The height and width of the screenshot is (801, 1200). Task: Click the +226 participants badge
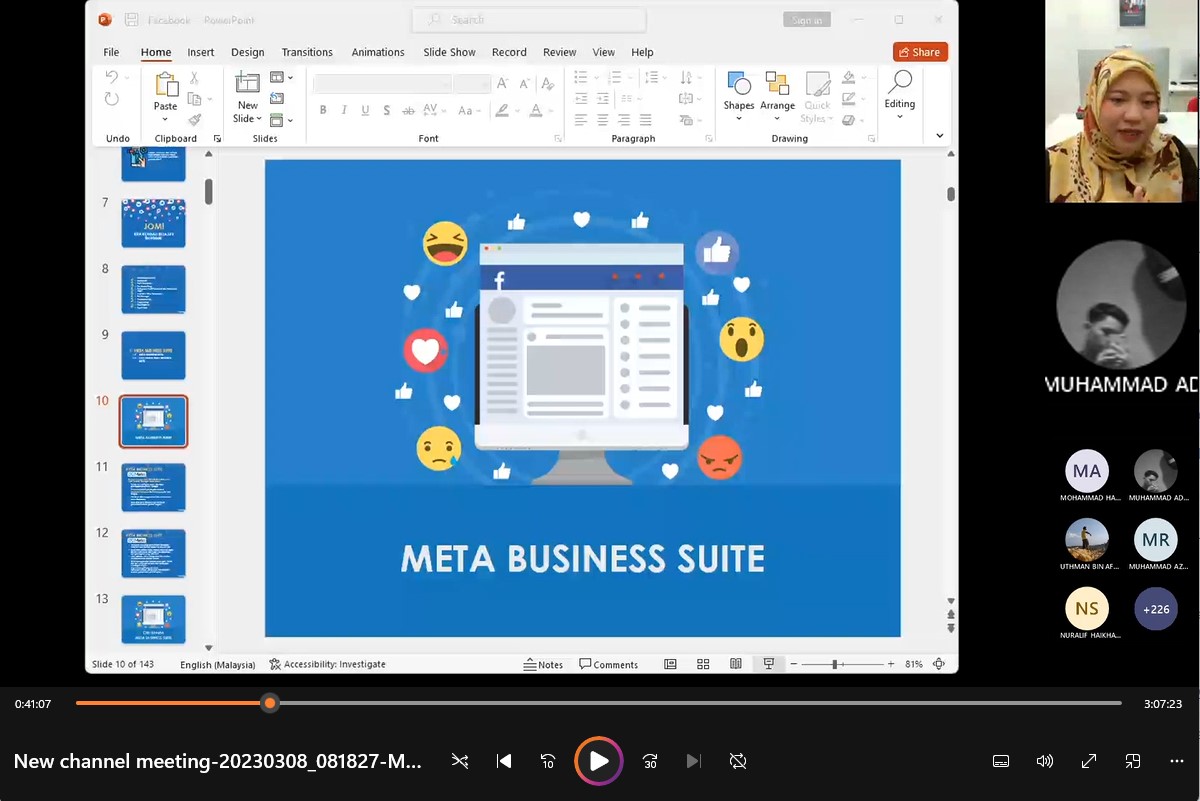[1156, 609]
